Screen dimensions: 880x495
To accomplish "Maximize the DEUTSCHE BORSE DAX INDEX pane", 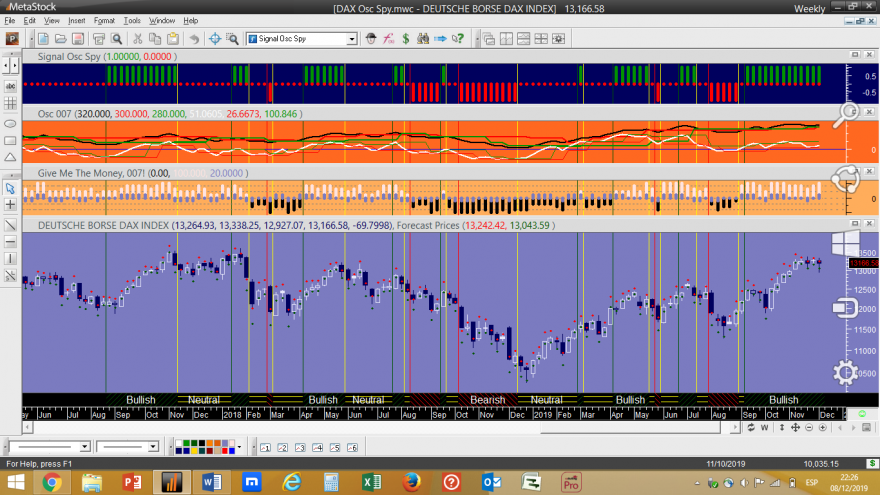I will [x=855, y=223].
